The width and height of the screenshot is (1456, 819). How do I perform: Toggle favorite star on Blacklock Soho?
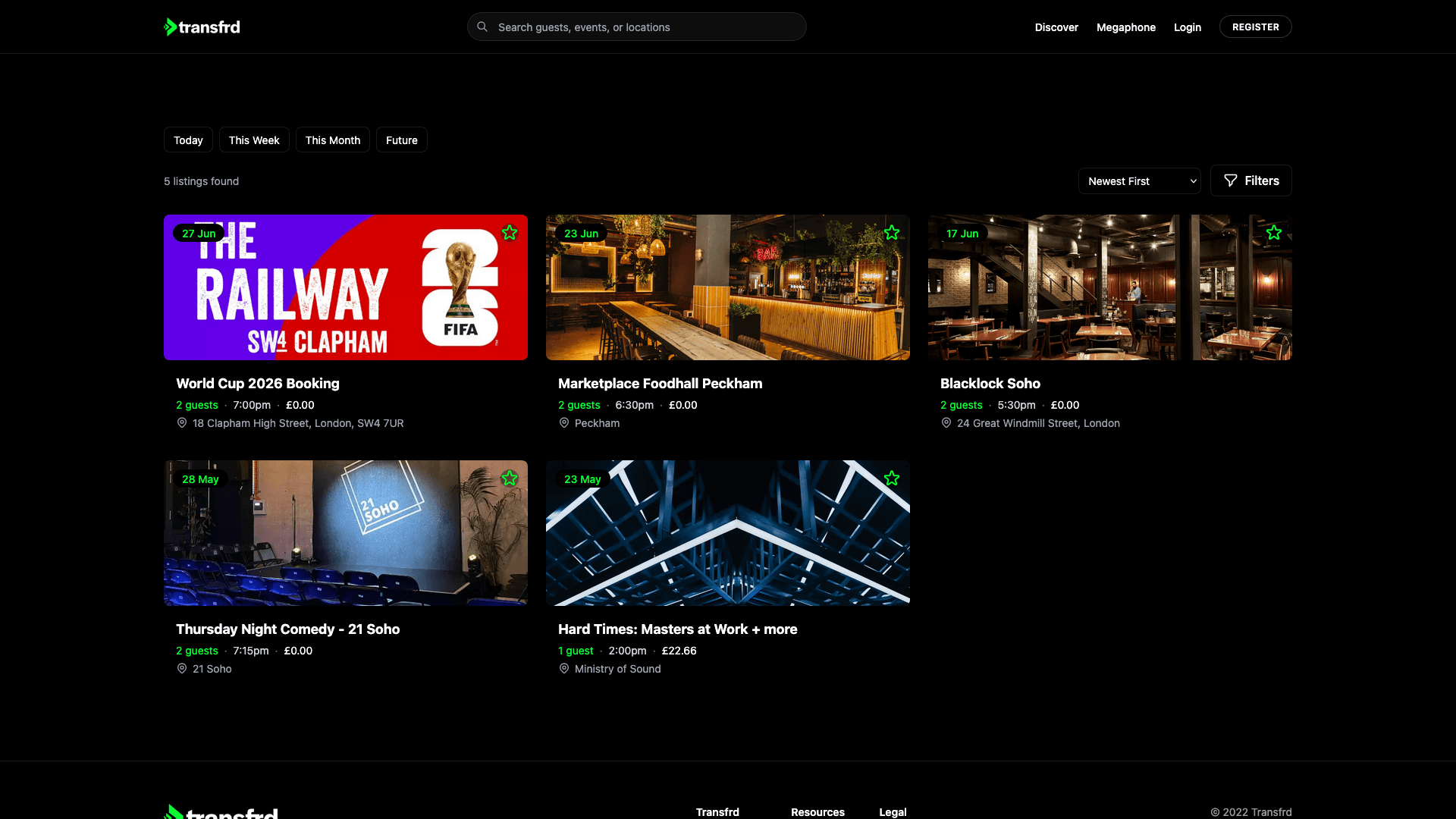[1274, 233]
